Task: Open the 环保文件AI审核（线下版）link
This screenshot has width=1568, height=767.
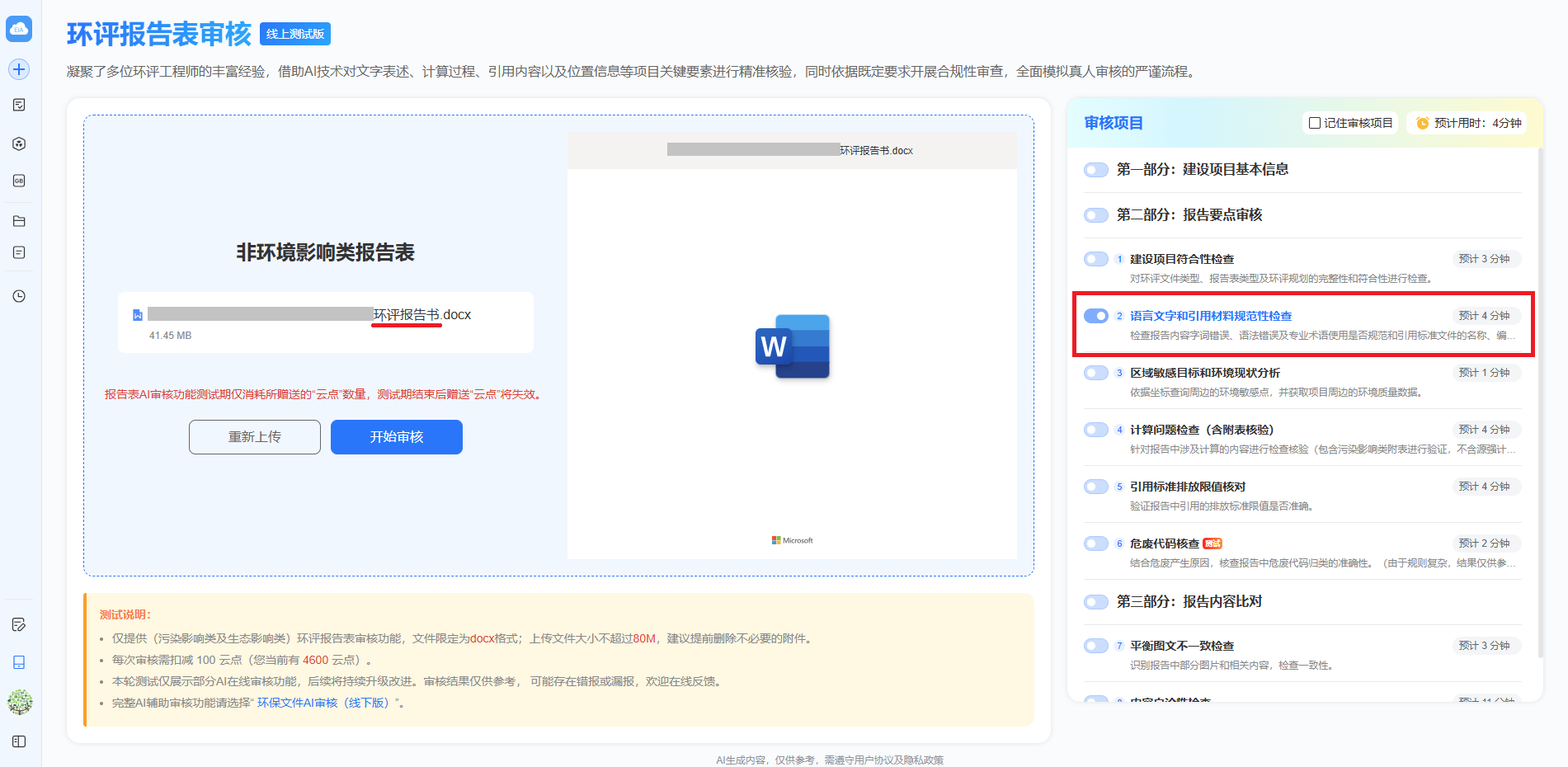Action: (x=323, y=703)
